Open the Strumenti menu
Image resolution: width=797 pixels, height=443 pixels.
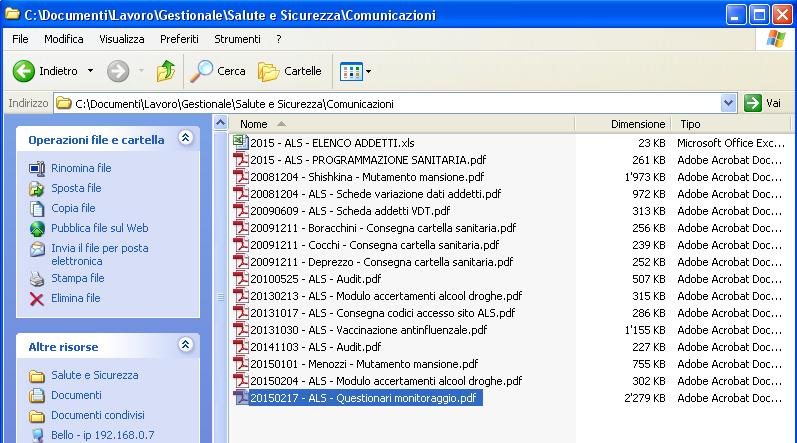pyautogui.click(x=237, y=39)
